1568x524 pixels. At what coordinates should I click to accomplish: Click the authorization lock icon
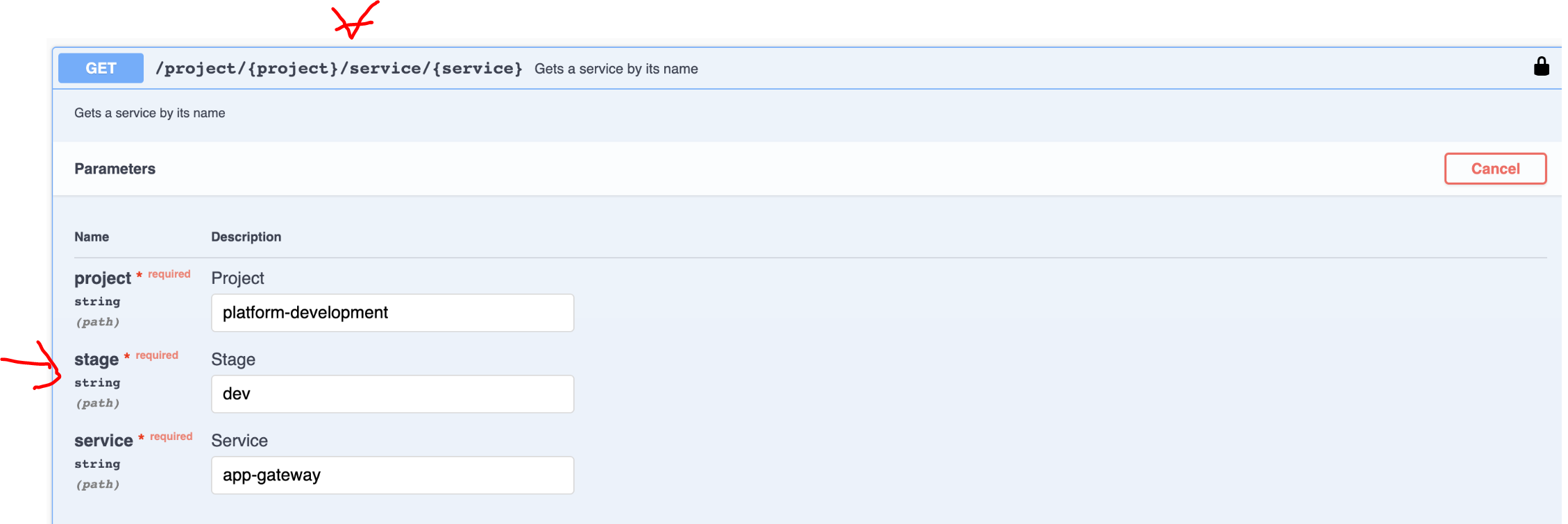[x=1542, y=66]
